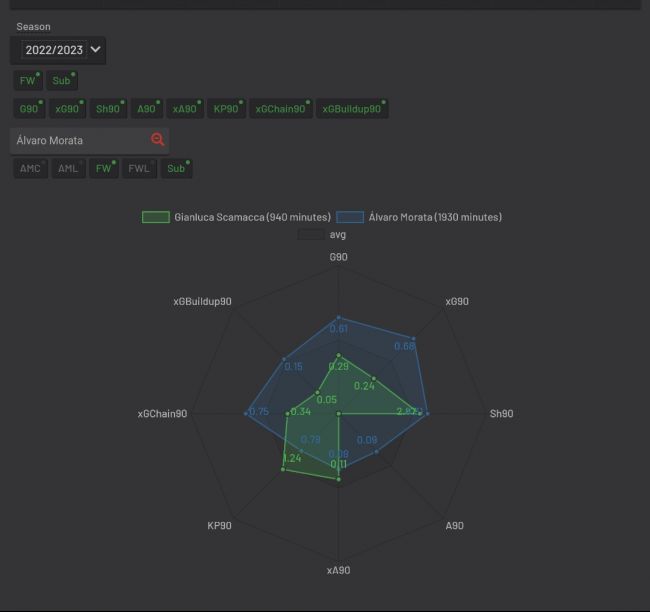Toggle the xA90 metric chip
The height and width of the screenshot is (612, 650).
[x=185, y=109]
